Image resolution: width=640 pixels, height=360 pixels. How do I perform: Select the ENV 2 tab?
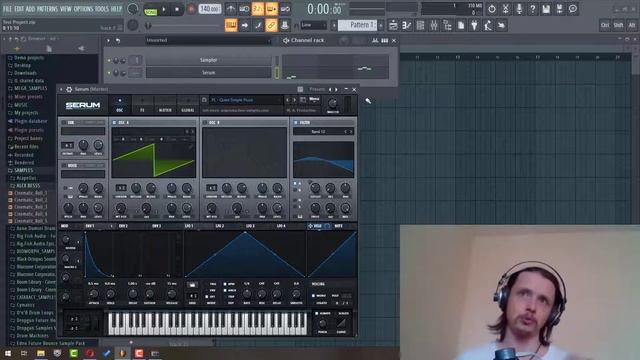click(x=123, y=226)
